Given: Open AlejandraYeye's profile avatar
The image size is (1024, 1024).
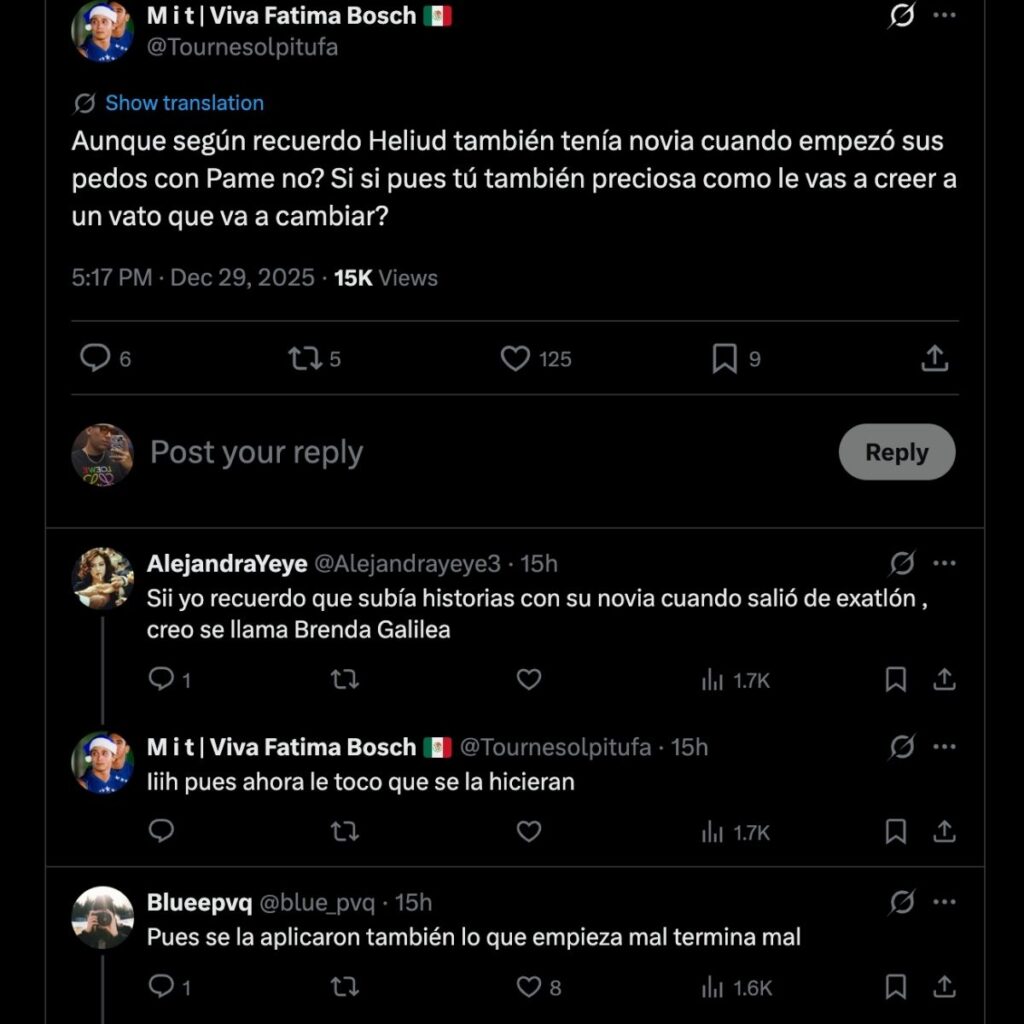Looking at the screenshot, I should click(102, 578).
